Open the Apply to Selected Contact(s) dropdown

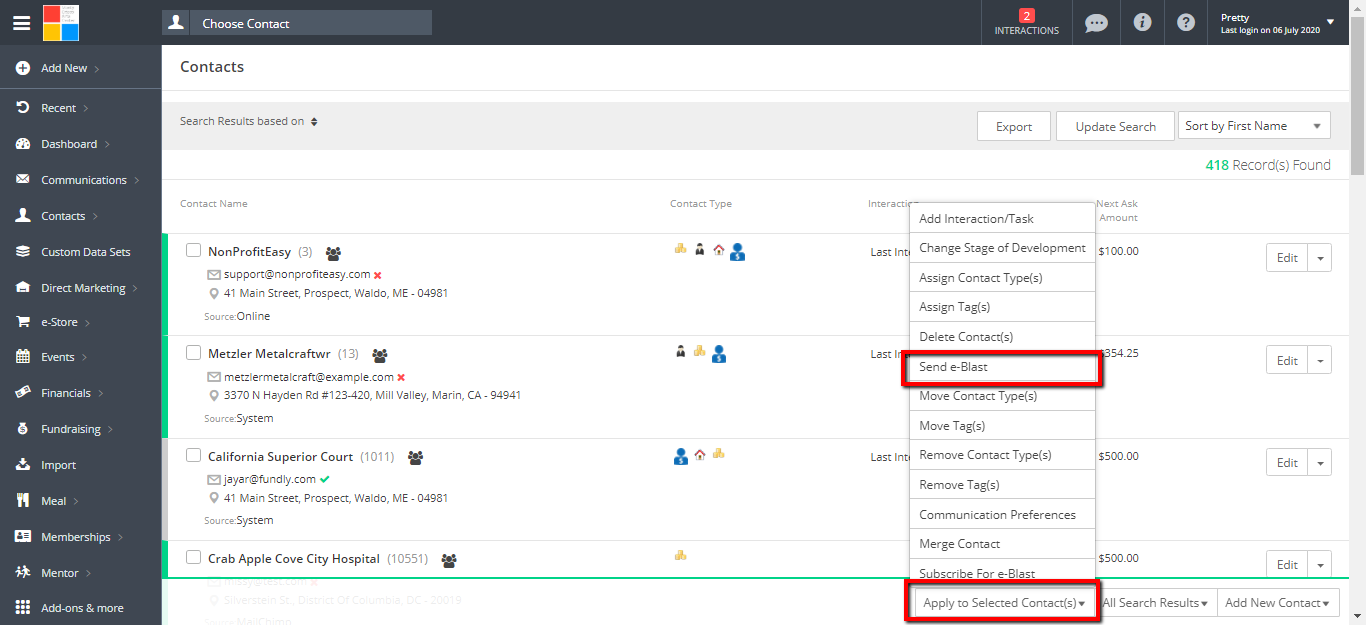(x=1004, y=603)
